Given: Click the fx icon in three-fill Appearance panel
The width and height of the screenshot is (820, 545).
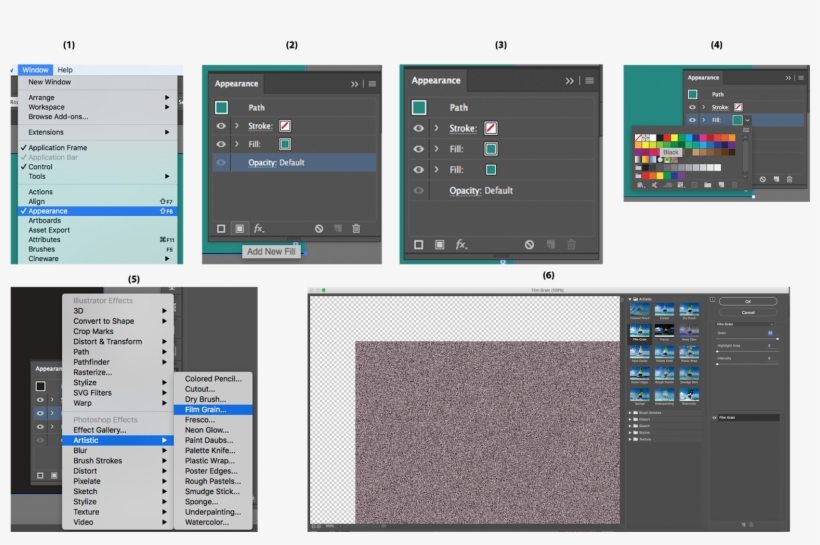Looking at the screenshot, I should 461,245.
